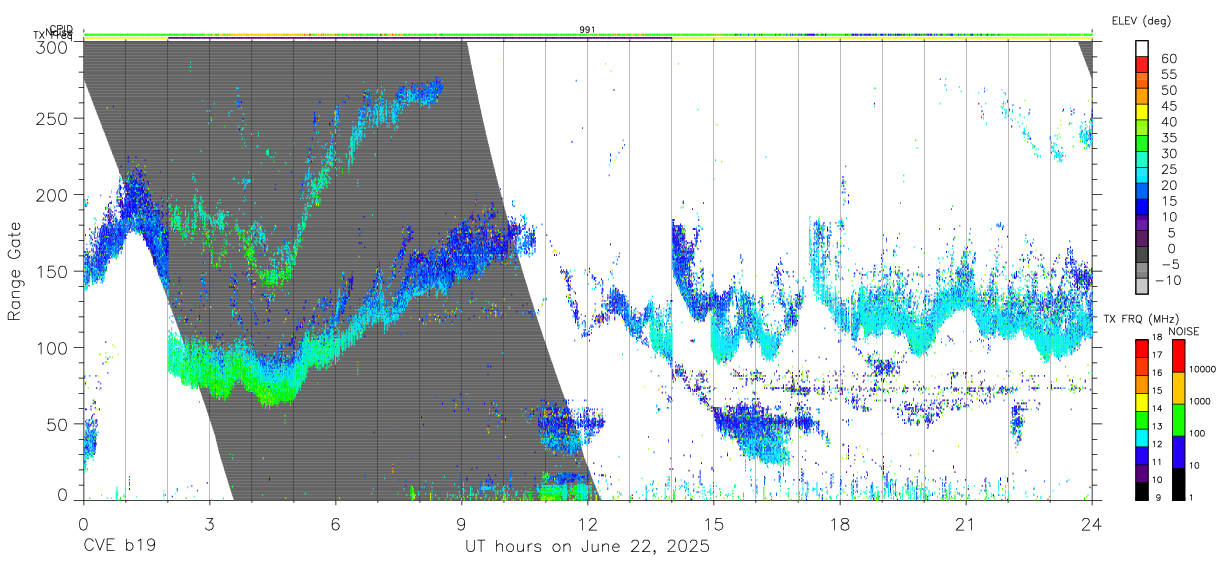Click the 200 tick on Range Gate axis
The width and height of the screenshot is (1228, 567).
click(53, 194)
